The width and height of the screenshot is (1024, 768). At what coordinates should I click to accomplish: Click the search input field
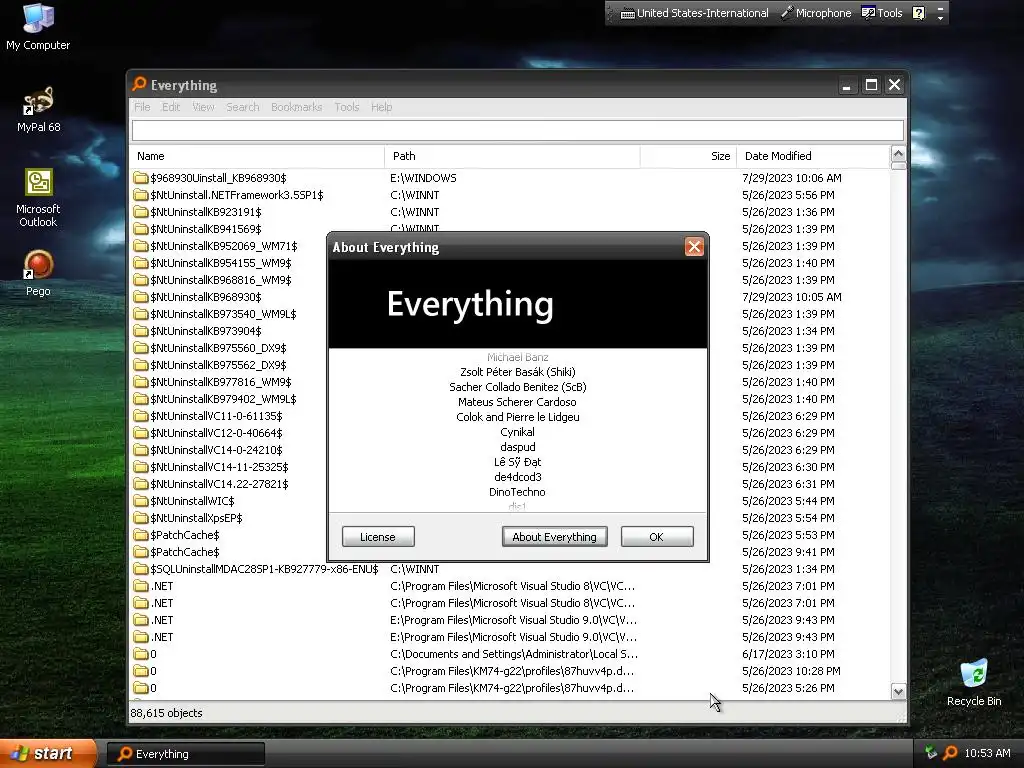click(518, 130)
